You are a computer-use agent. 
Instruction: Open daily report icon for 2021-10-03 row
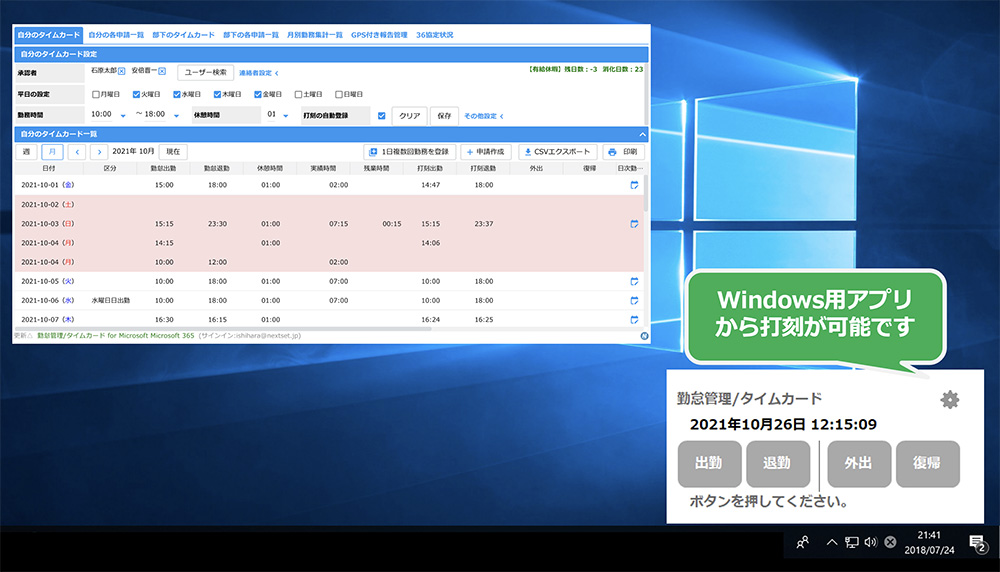click(634, 224)
